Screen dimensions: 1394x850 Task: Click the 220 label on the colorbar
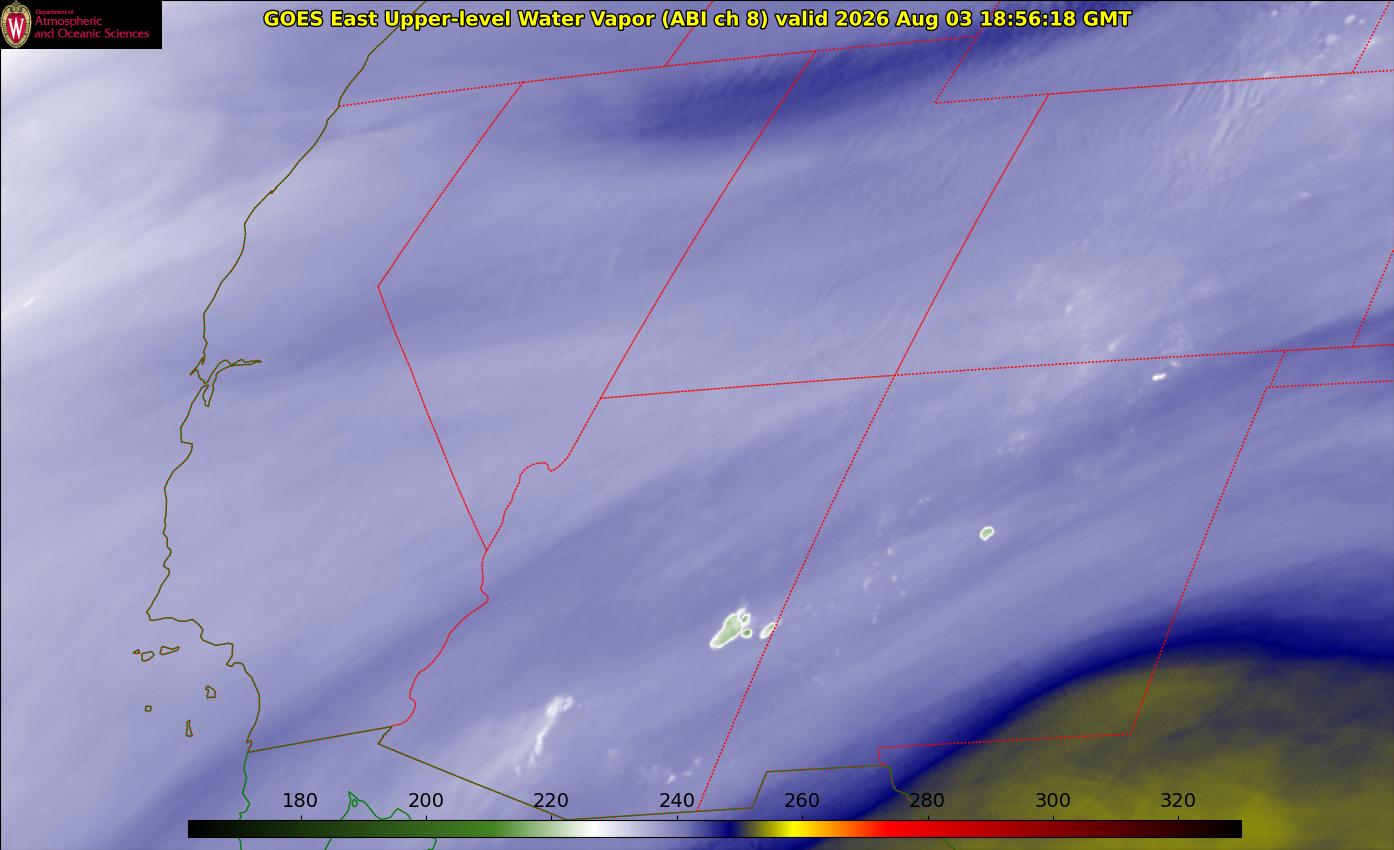(551, 800)
